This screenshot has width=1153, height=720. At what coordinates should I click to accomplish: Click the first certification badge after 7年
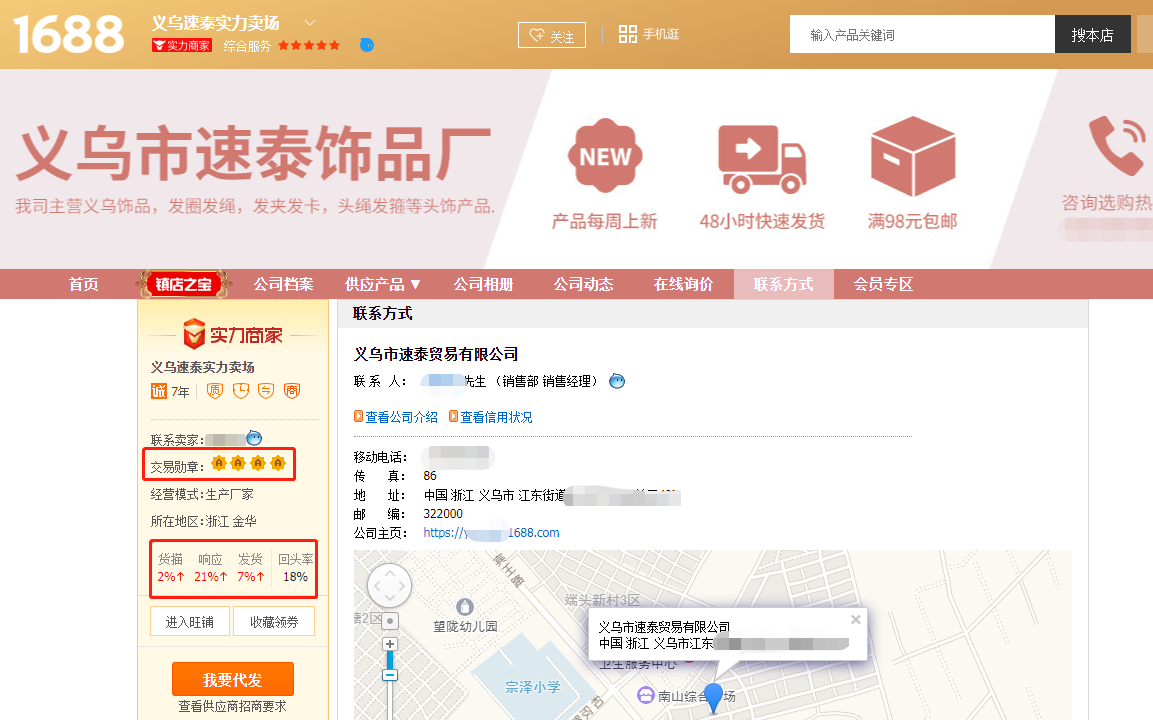214,391
